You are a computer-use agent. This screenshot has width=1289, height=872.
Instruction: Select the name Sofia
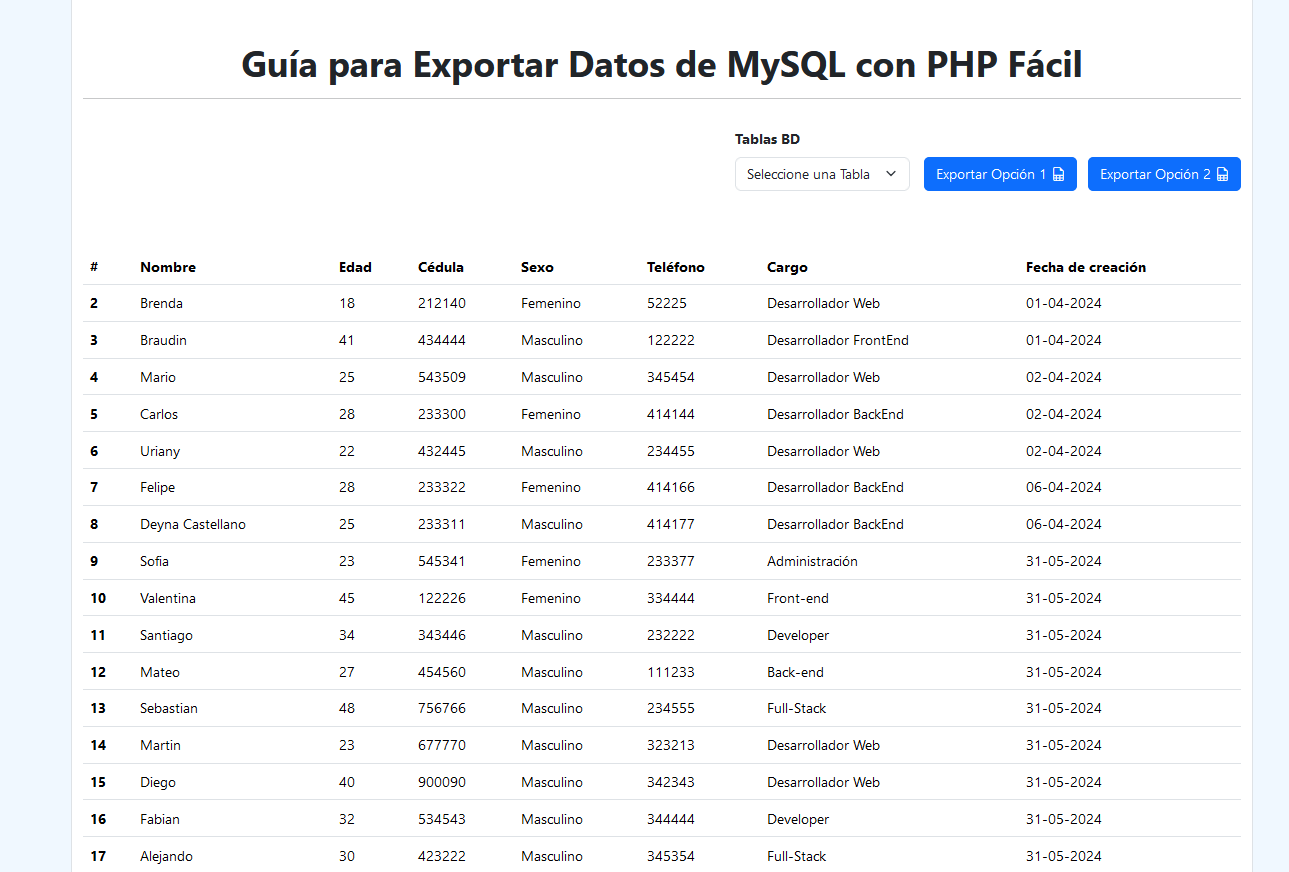pos(154,561)
